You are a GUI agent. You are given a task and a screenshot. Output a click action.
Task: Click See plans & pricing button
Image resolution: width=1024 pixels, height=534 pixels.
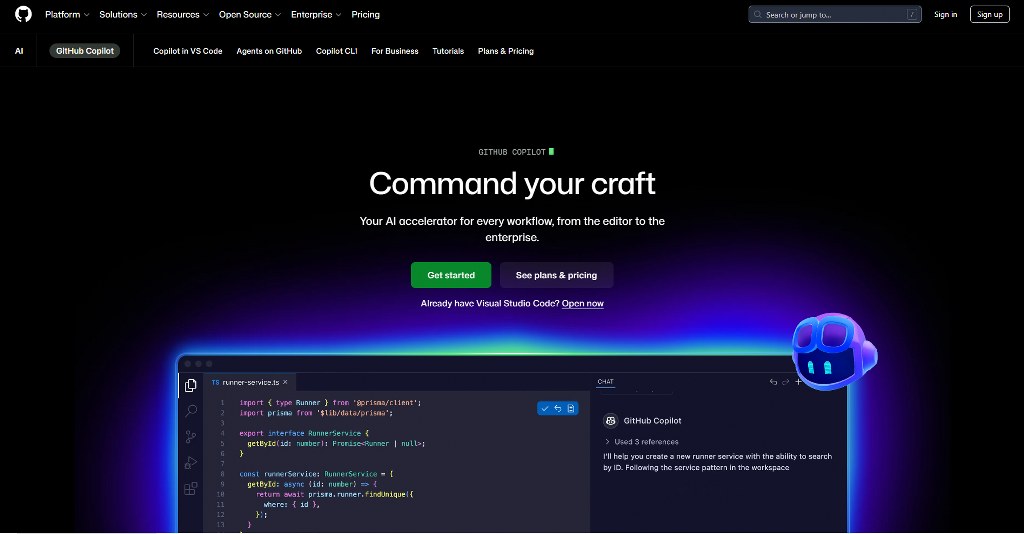(x=556, y=275)
